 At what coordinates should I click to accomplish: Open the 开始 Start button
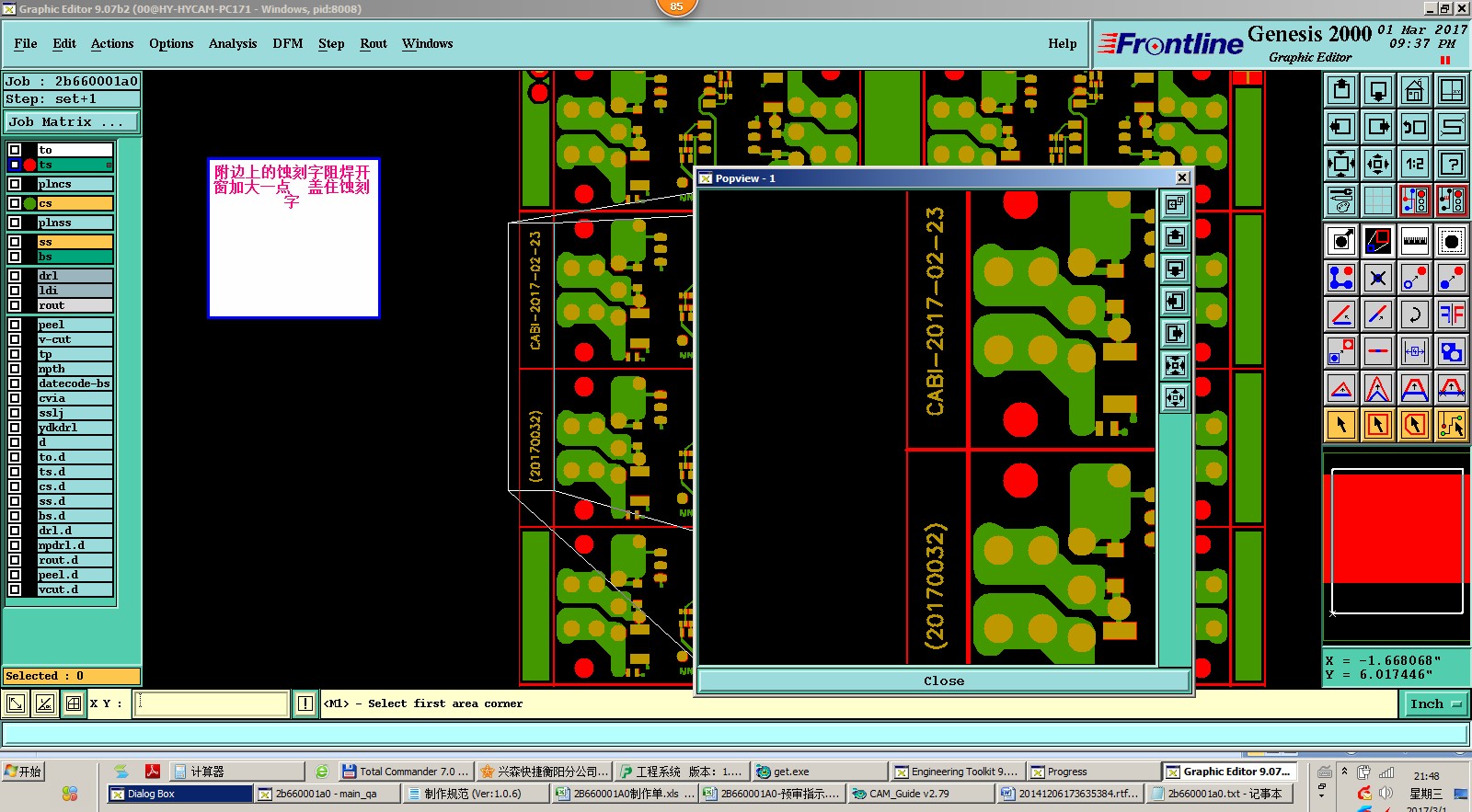tap(23, 772)
